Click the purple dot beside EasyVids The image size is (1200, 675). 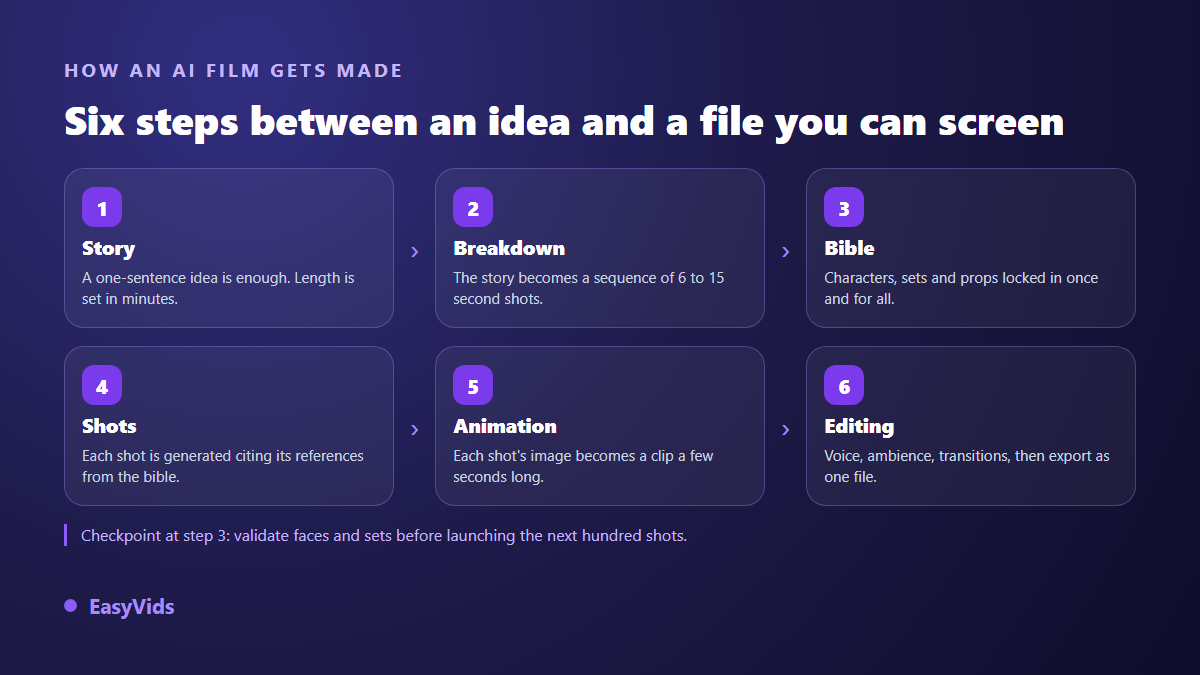70,606
